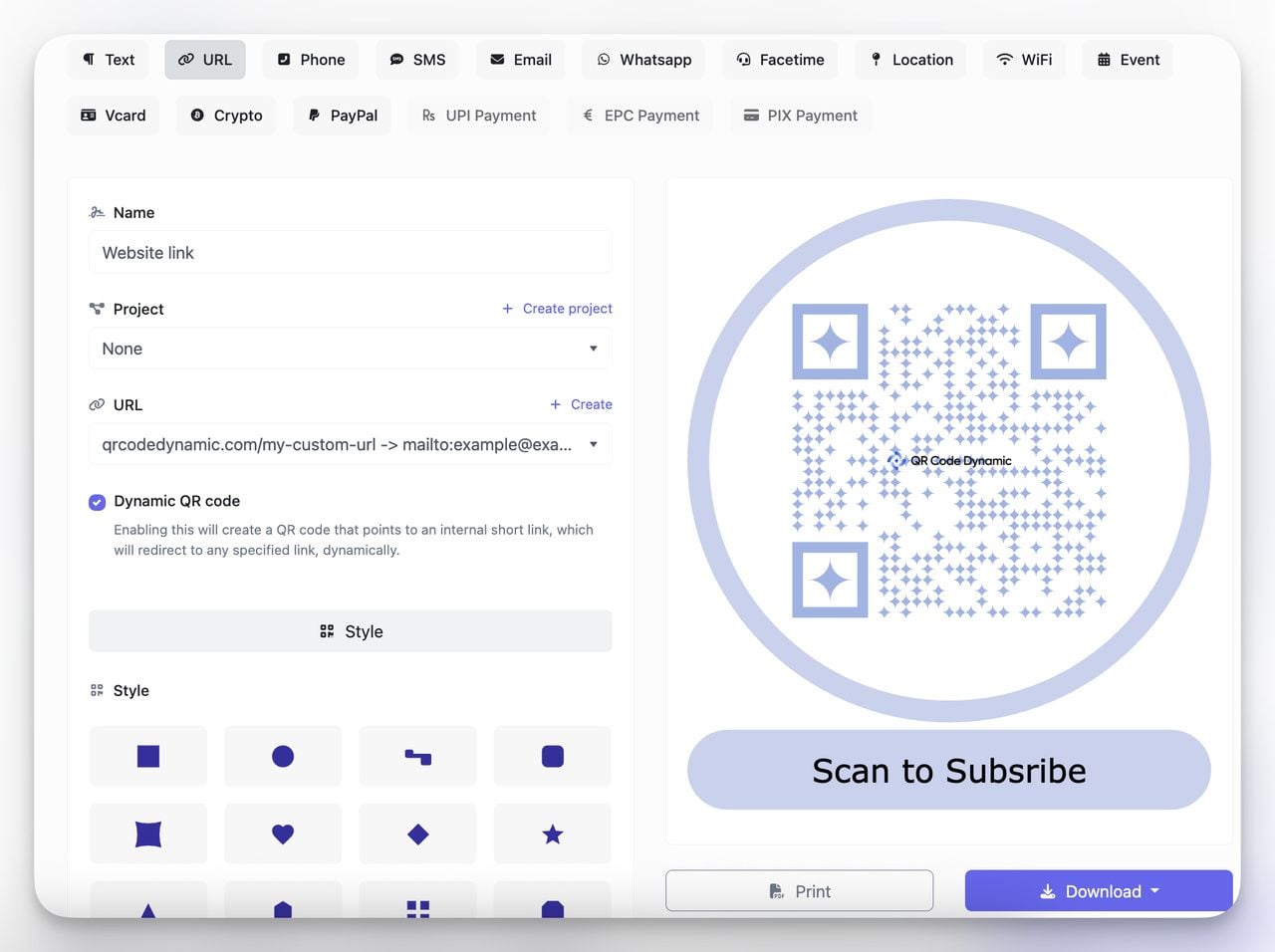Open the Phone QR type

311,60
